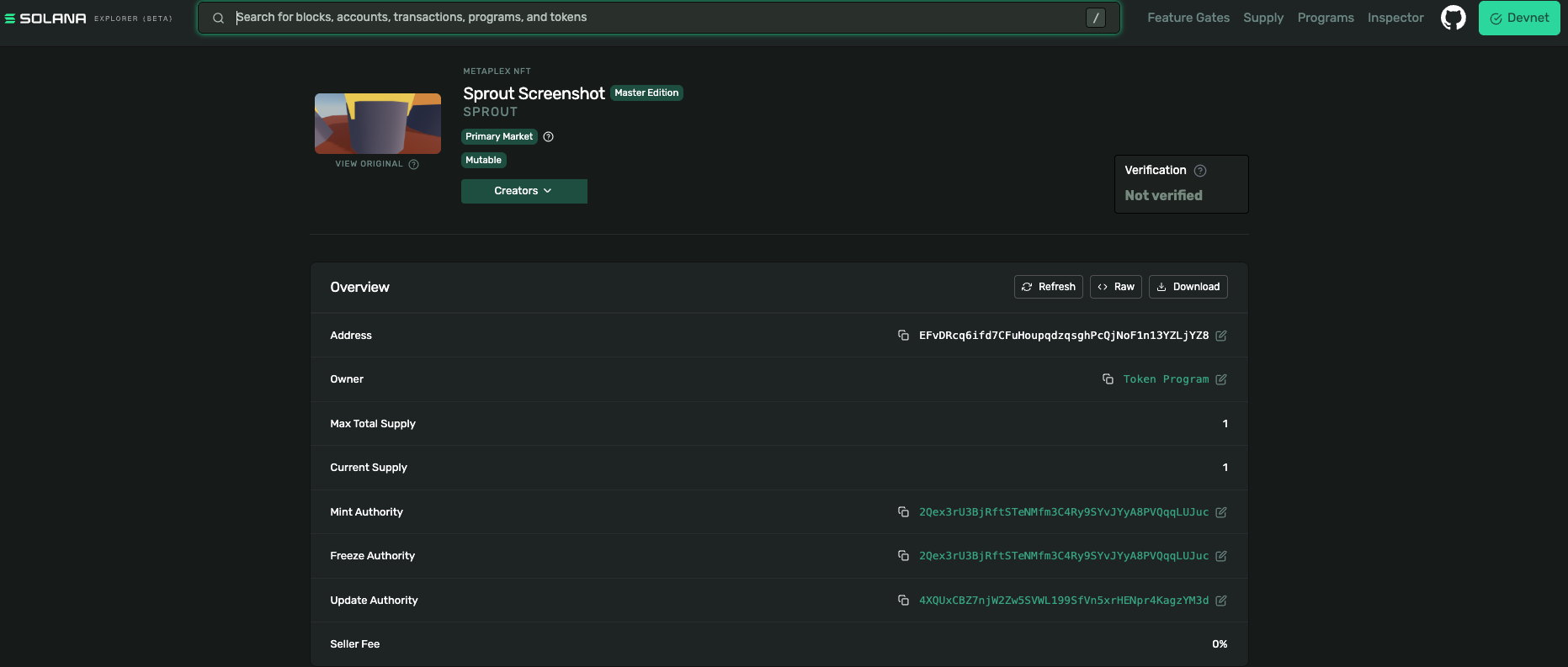The height and width of the screenshot is (667, 1568).
Task: Click the View Original link
Action: [x=369, y=164]
